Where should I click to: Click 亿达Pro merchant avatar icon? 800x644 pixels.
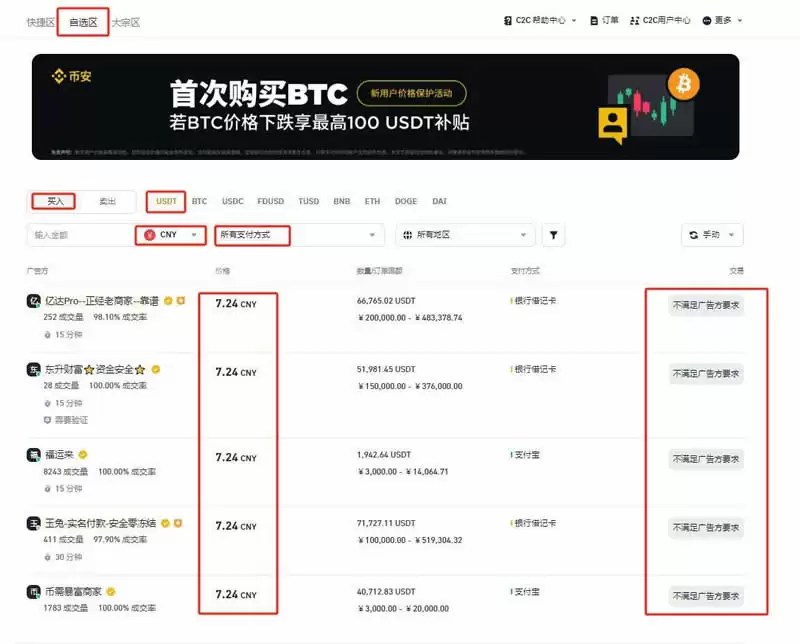pos(34,300)
